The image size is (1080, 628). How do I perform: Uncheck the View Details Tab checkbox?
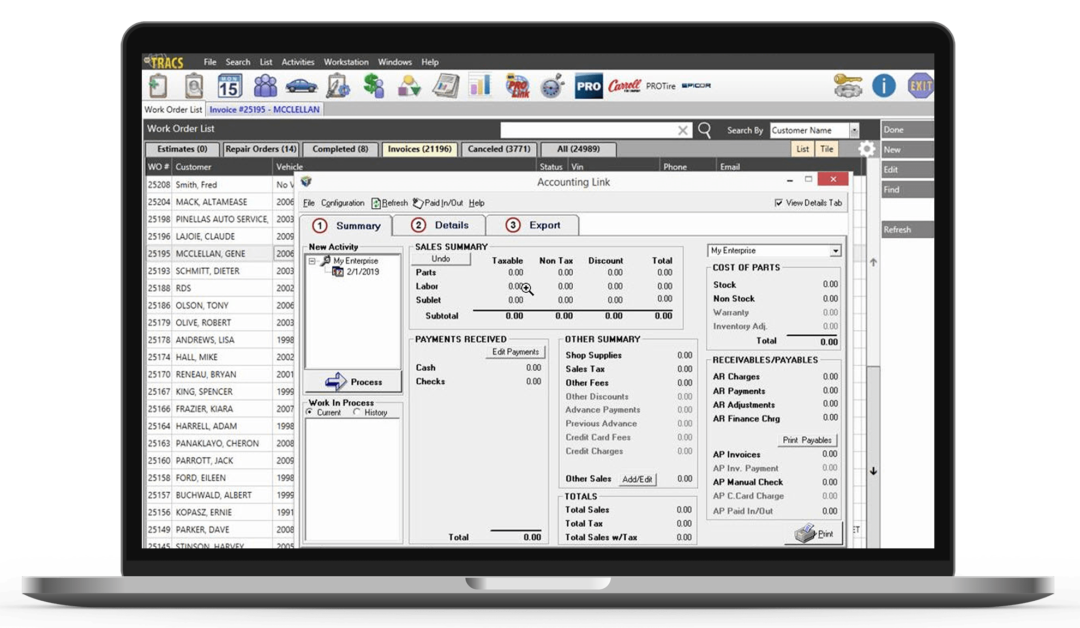[778, 202]
